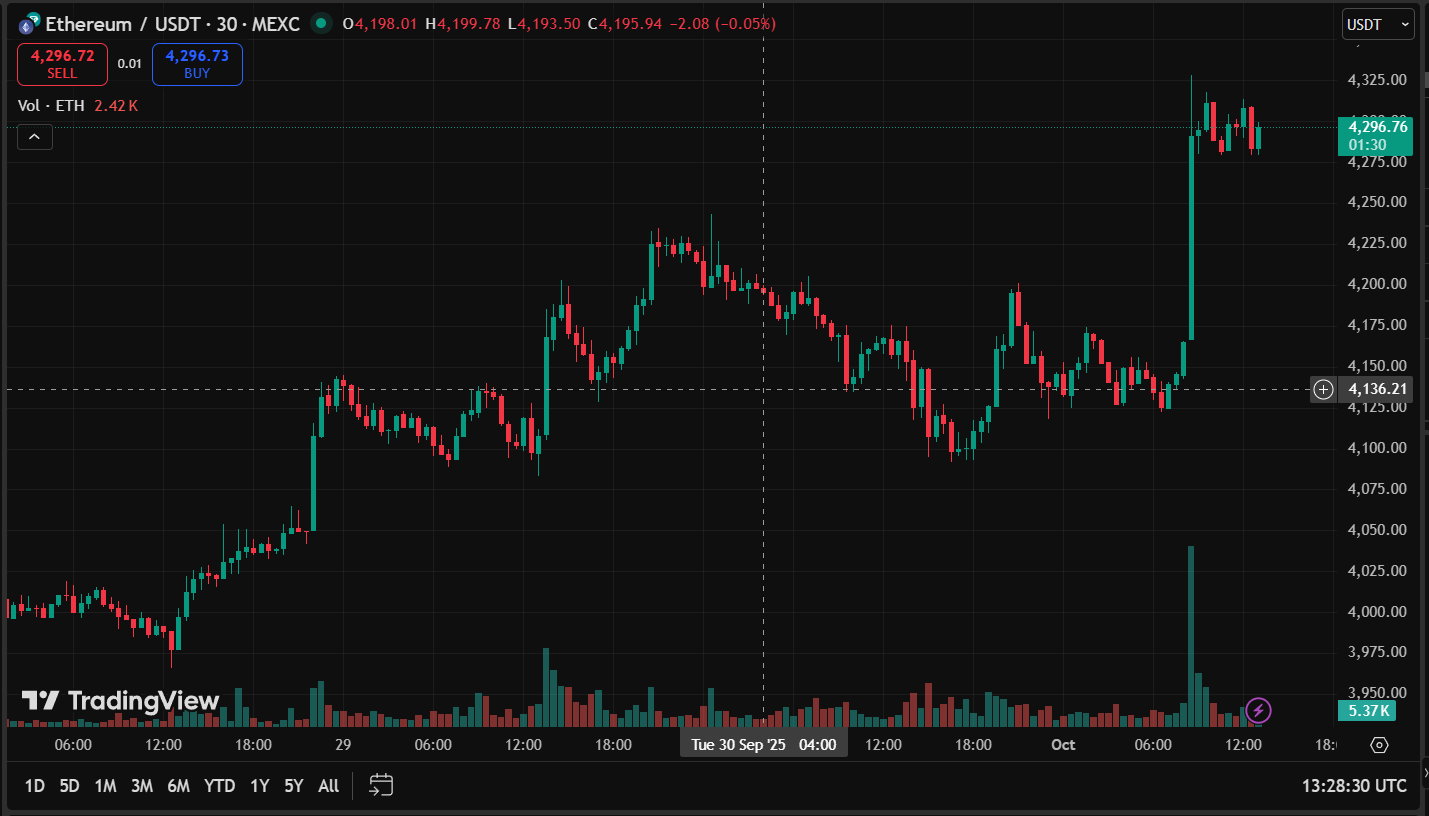Click the chart settings gear icon
1429x816 pixels.
(x=1380, y=745)
